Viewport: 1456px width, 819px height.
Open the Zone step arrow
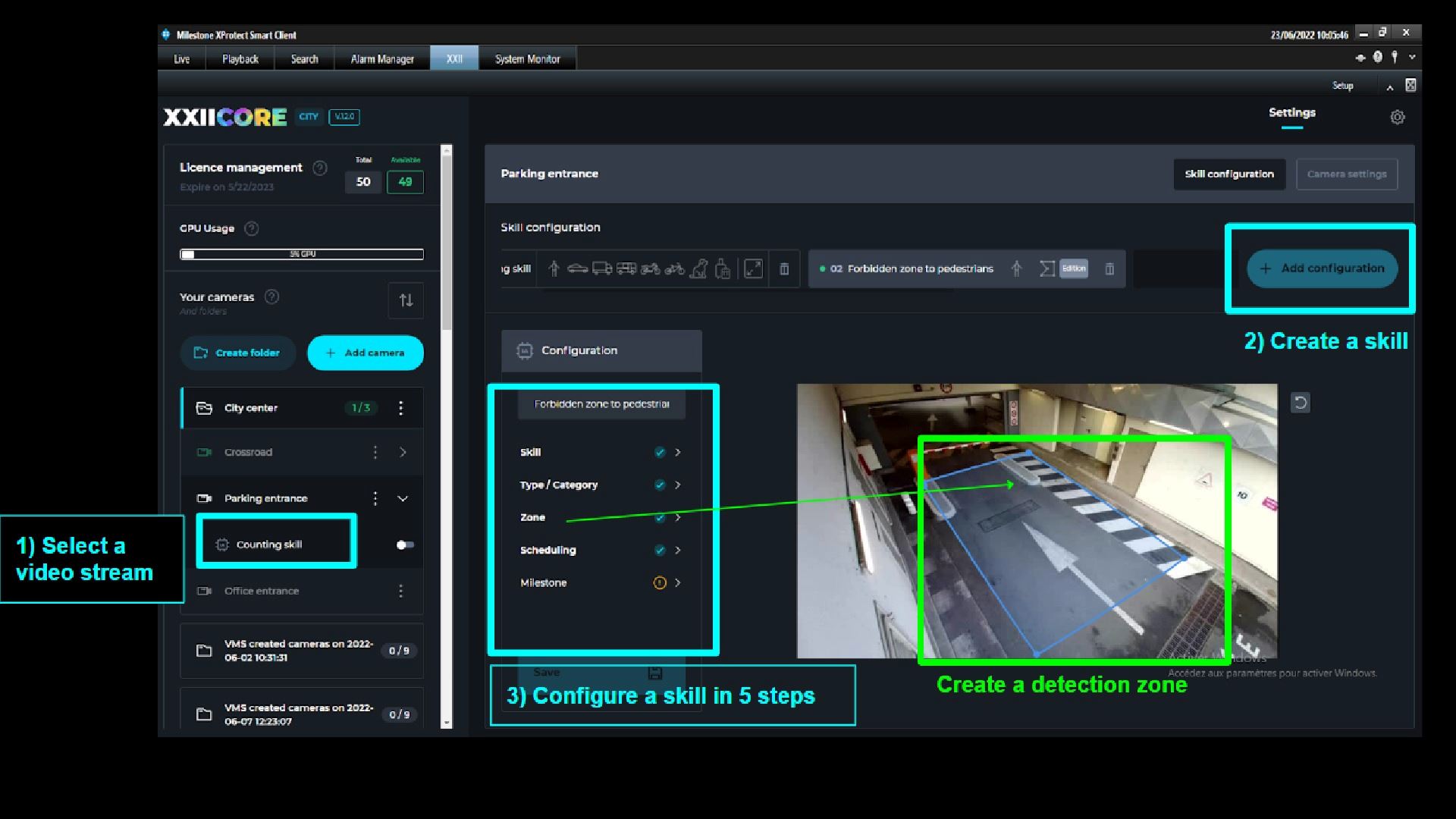678,517
